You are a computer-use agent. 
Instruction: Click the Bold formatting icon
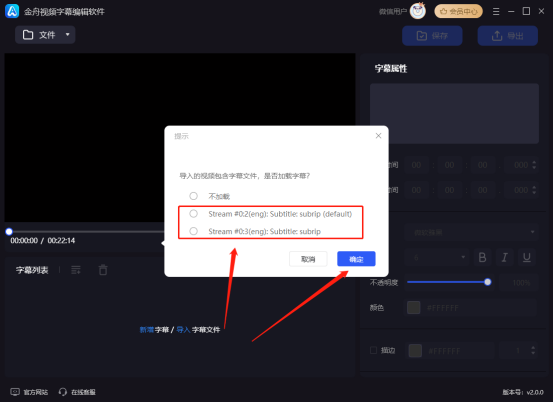coord(482,257)
